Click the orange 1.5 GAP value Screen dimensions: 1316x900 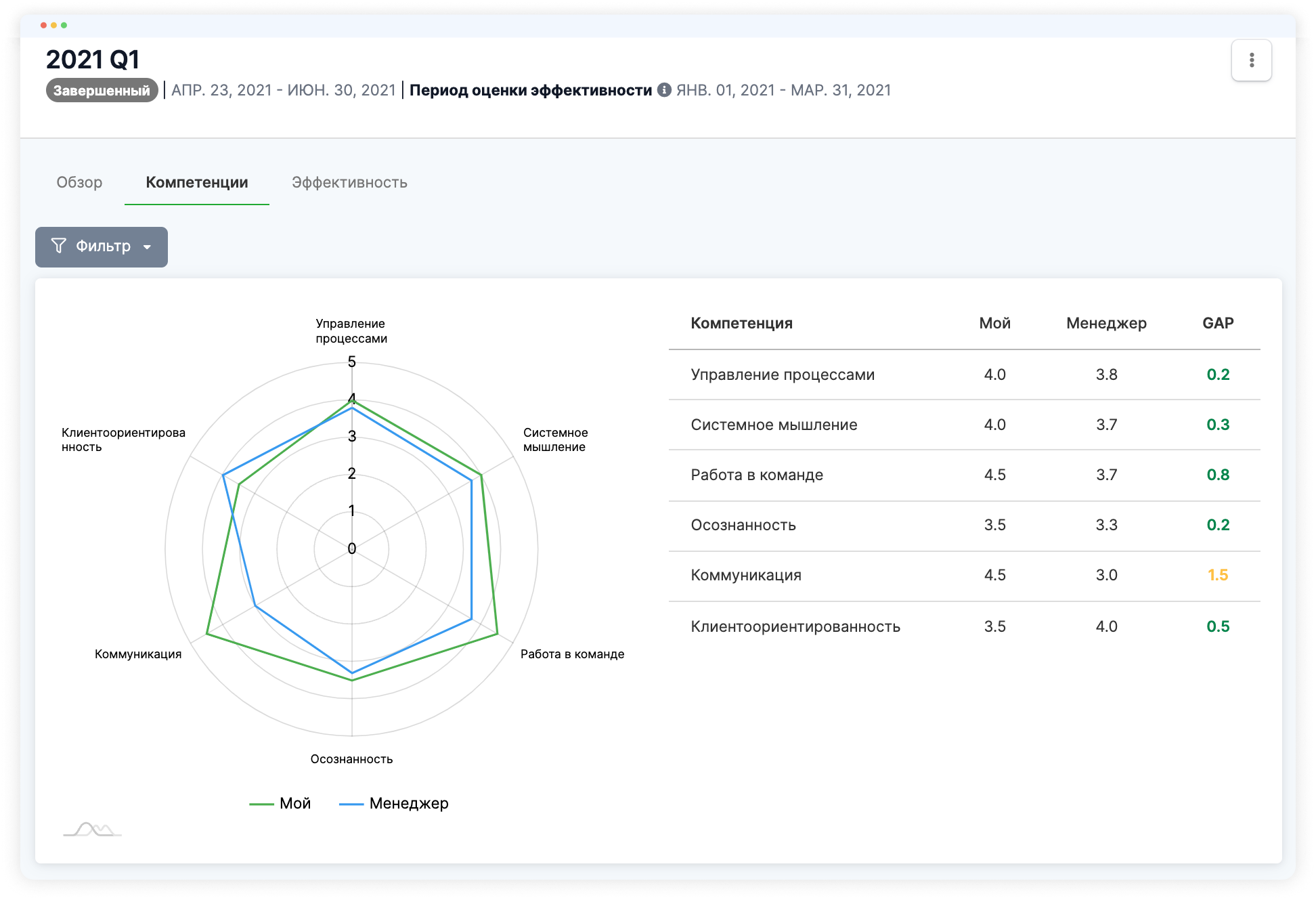pos(1218,575)
